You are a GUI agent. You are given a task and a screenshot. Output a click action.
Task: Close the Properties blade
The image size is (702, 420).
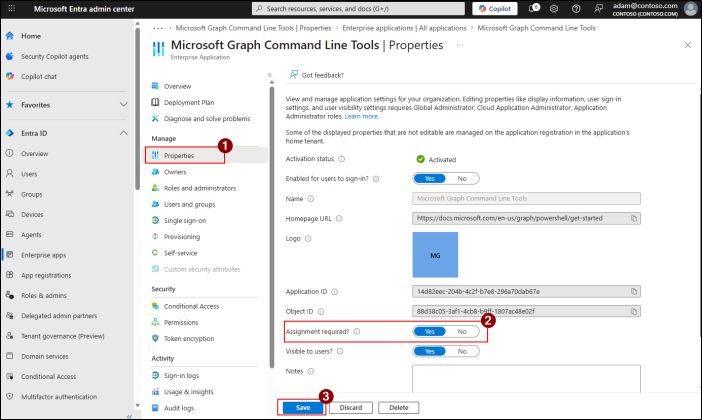point(688,45)
